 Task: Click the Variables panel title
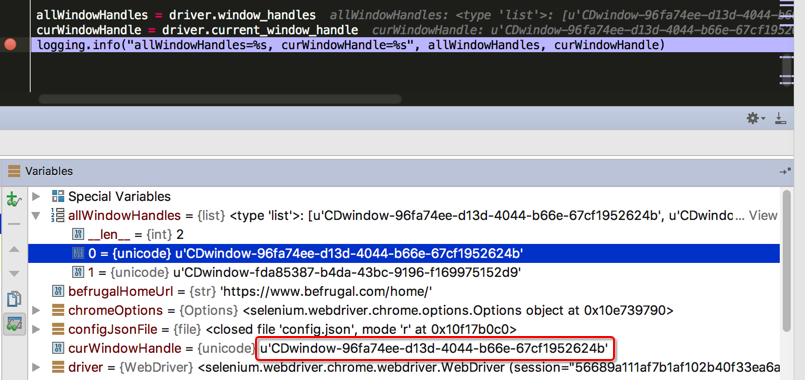pos(49,171)
